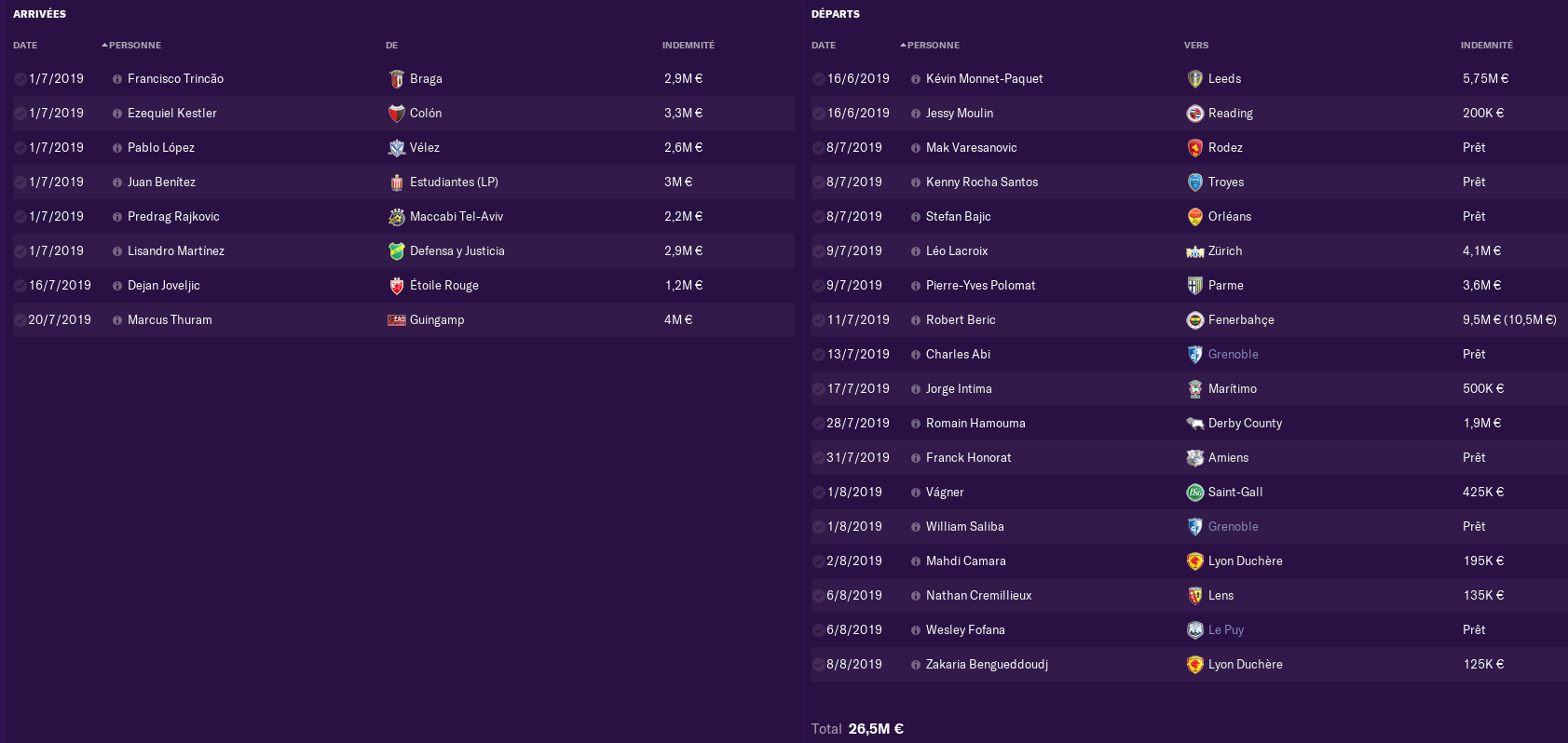Open info icon beside Robert Beric
Image resolution: width=1568 pixels, height=743 pixels.
[916, 320]
